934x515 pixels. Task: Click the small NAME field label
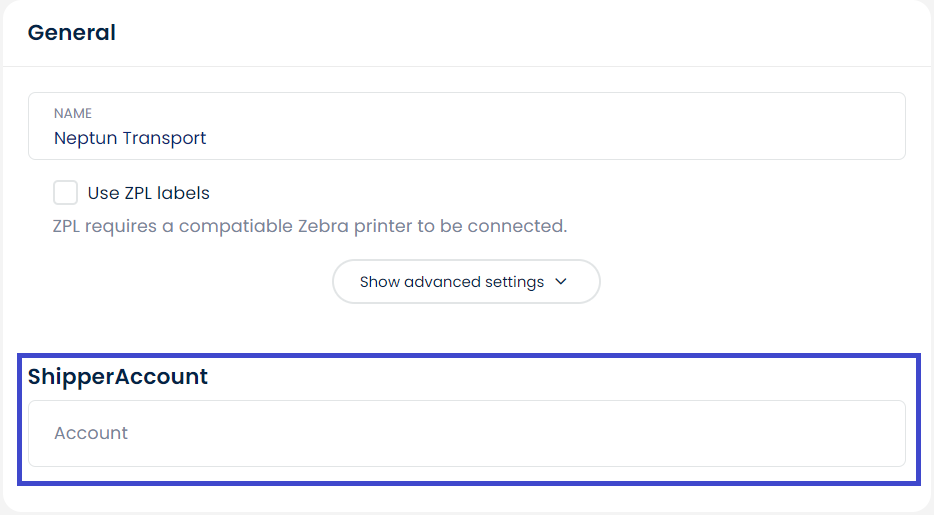(x=73, y=114)
